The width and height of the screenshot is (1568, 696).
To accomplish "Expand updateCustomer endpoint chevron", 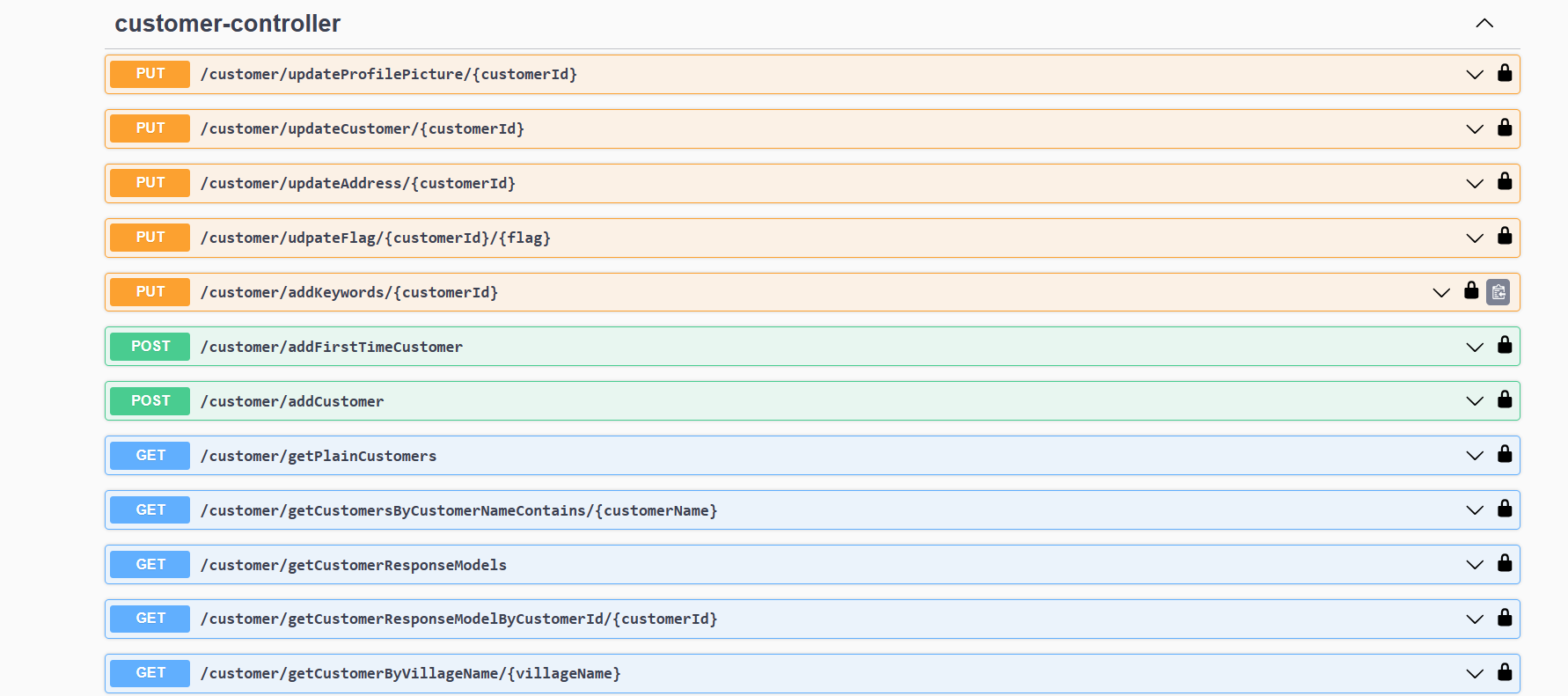I will (1475, 129).
